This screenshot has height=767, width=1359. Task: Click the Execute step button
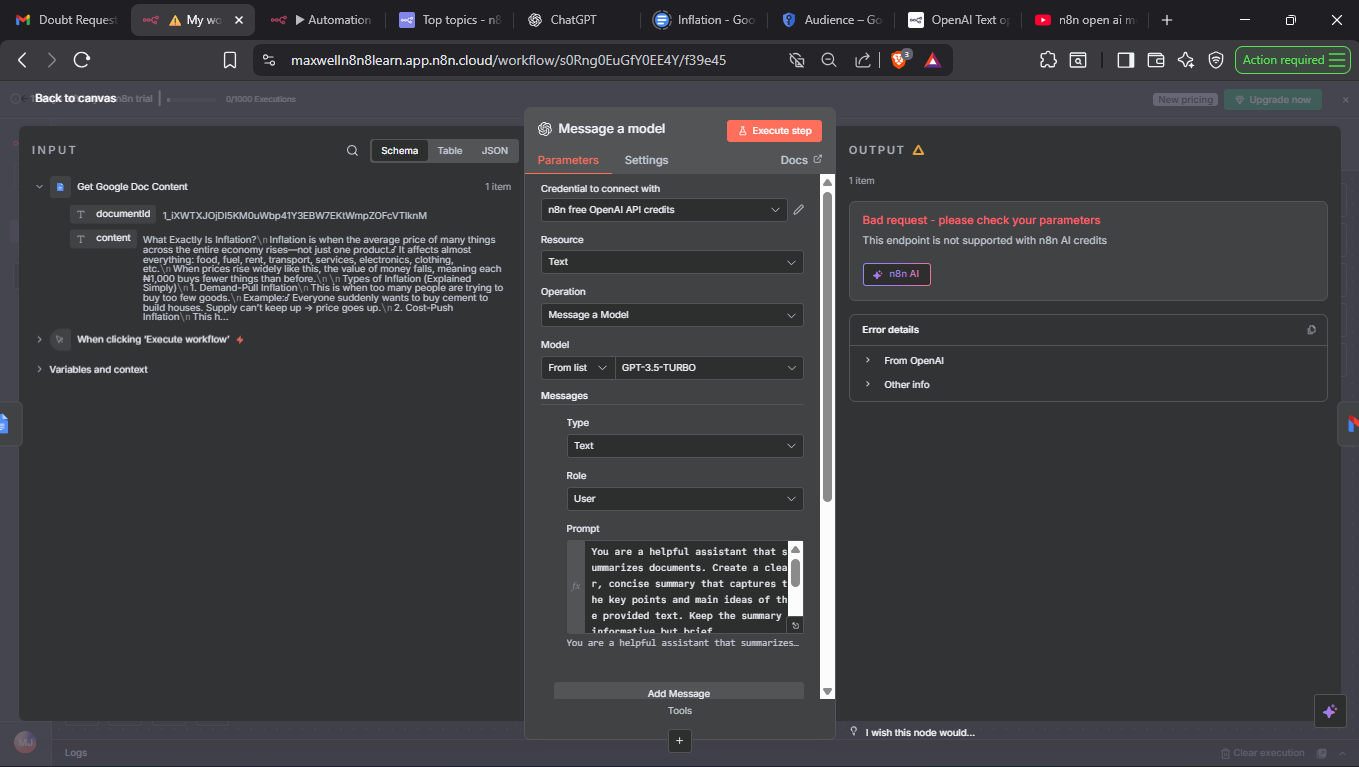774,131
